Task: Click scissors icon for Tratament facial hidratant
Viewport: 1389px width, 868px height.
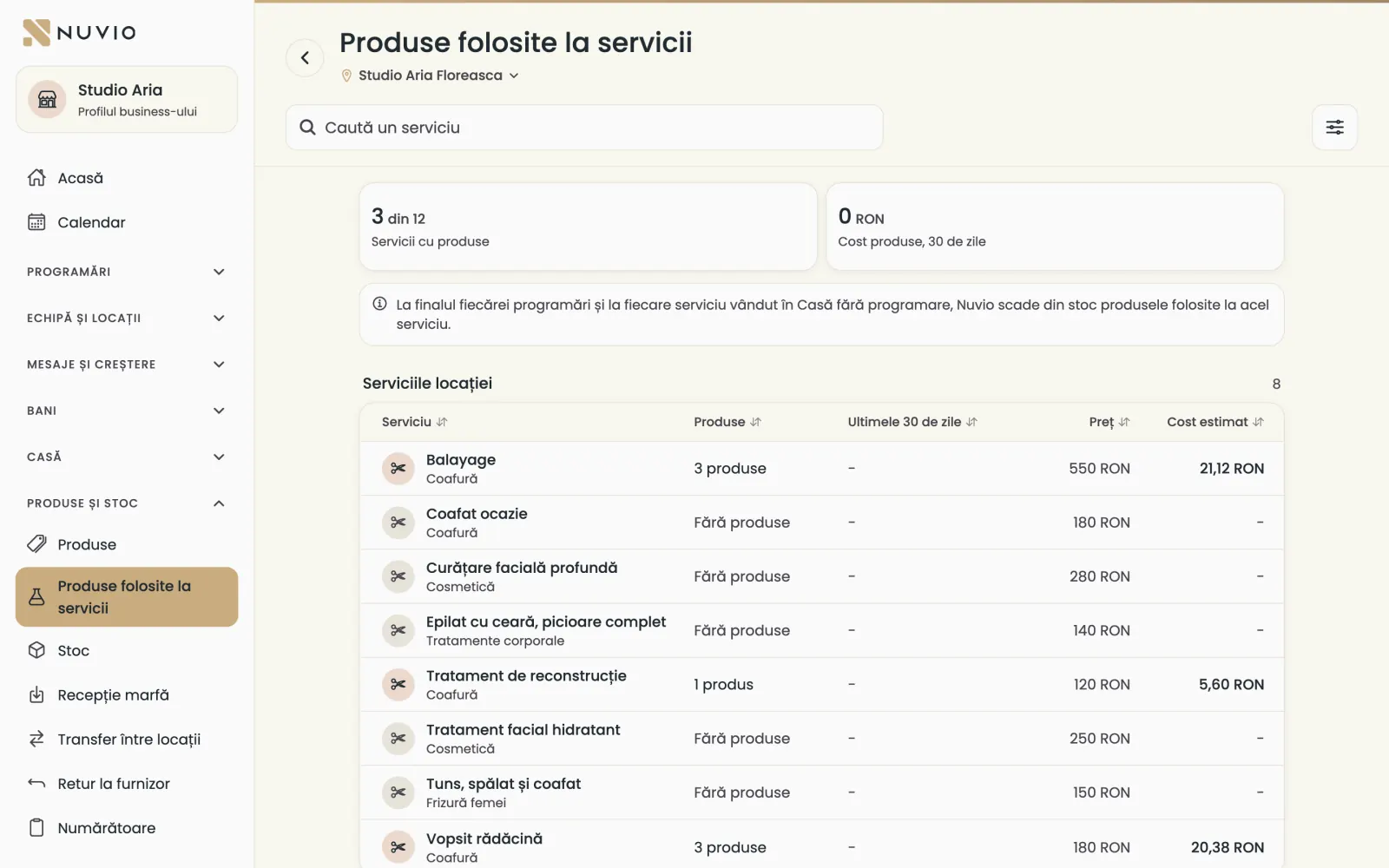Action: pyautogui.click(x=398, y=739)
